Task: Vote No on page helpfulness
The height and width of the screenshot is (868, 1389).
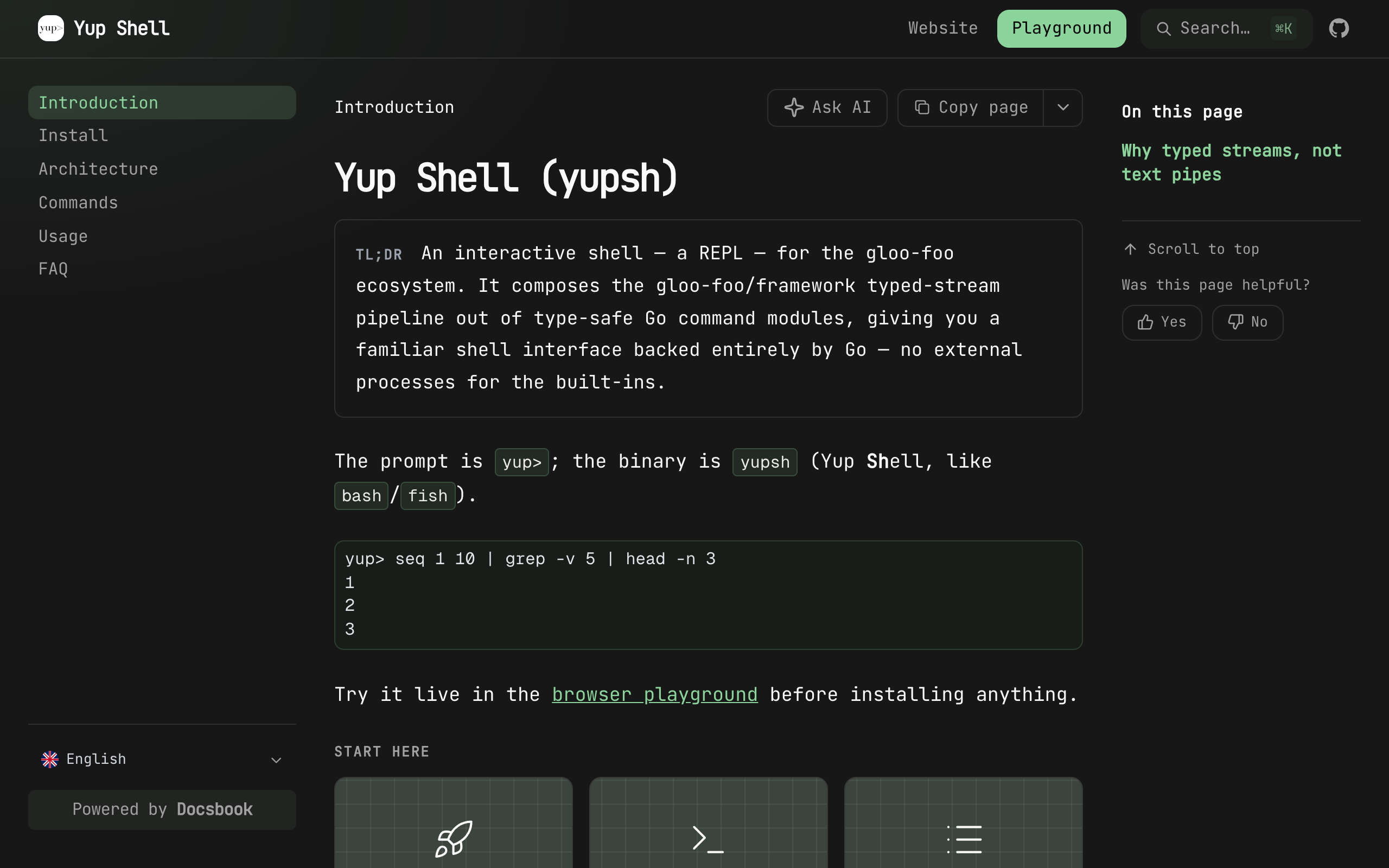Action: pyautogui.click(x=1247, y=322)
